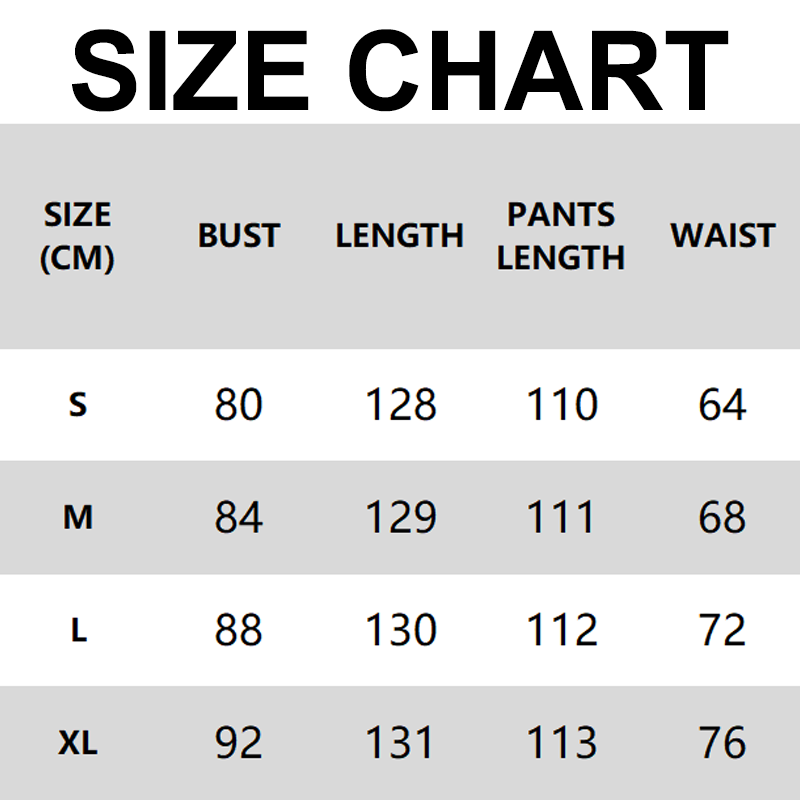Click bust value 80 for size S
The width and height of the screenshot is (800, 800).
click(x=239, y=405)
